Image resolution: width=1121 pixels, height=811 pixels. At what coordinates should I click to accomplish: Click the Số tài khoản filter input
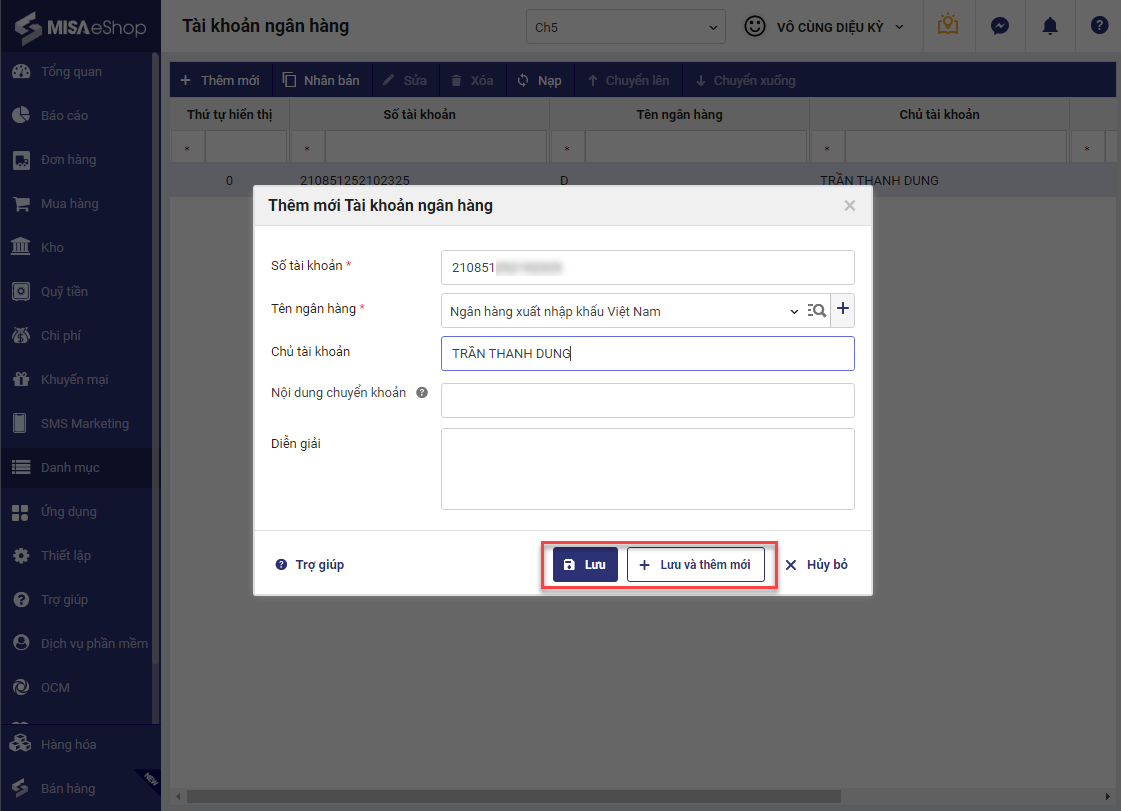coord(436,148)
